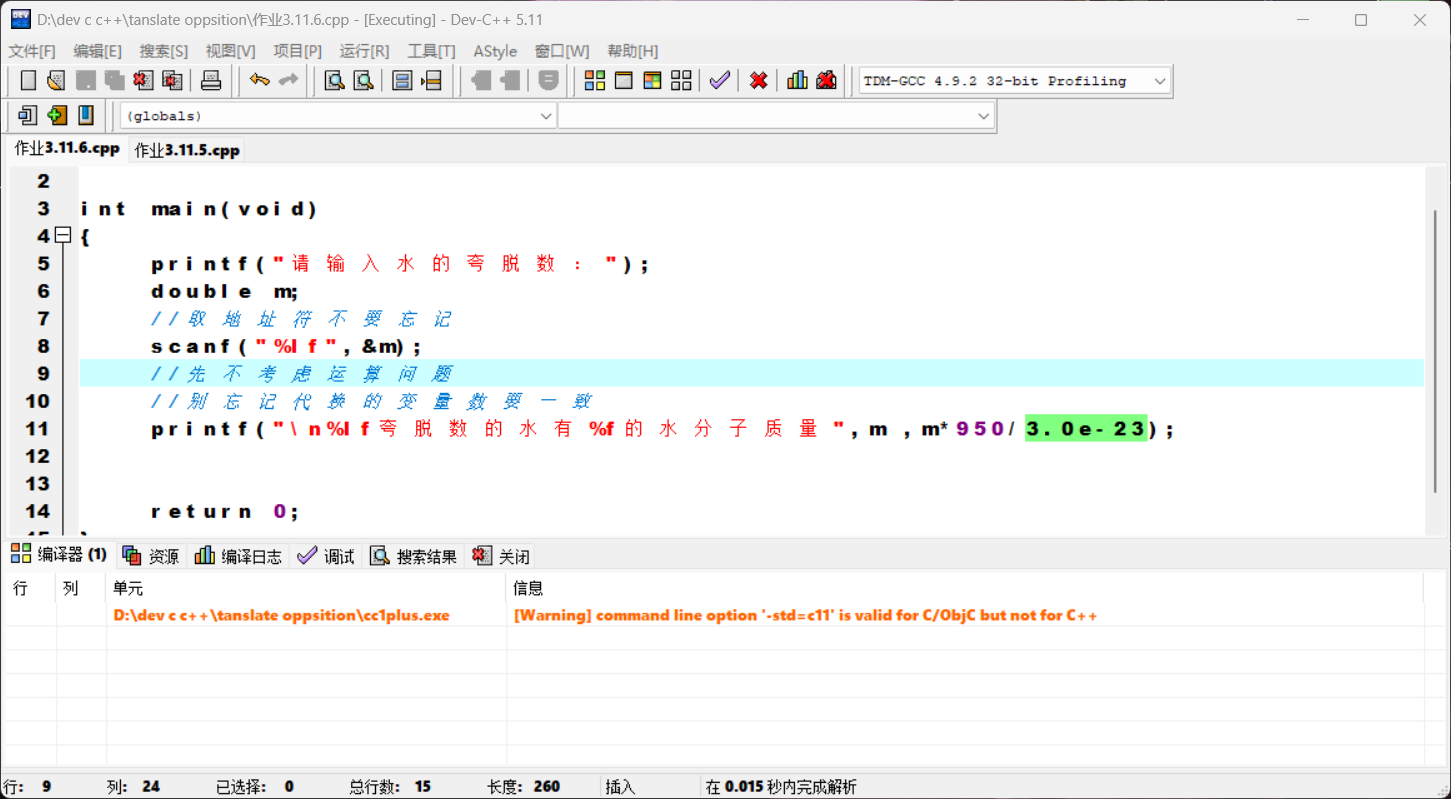Open the 搜索结果 tab
This screenshot has height=799, width=1451.
(413, 556)
